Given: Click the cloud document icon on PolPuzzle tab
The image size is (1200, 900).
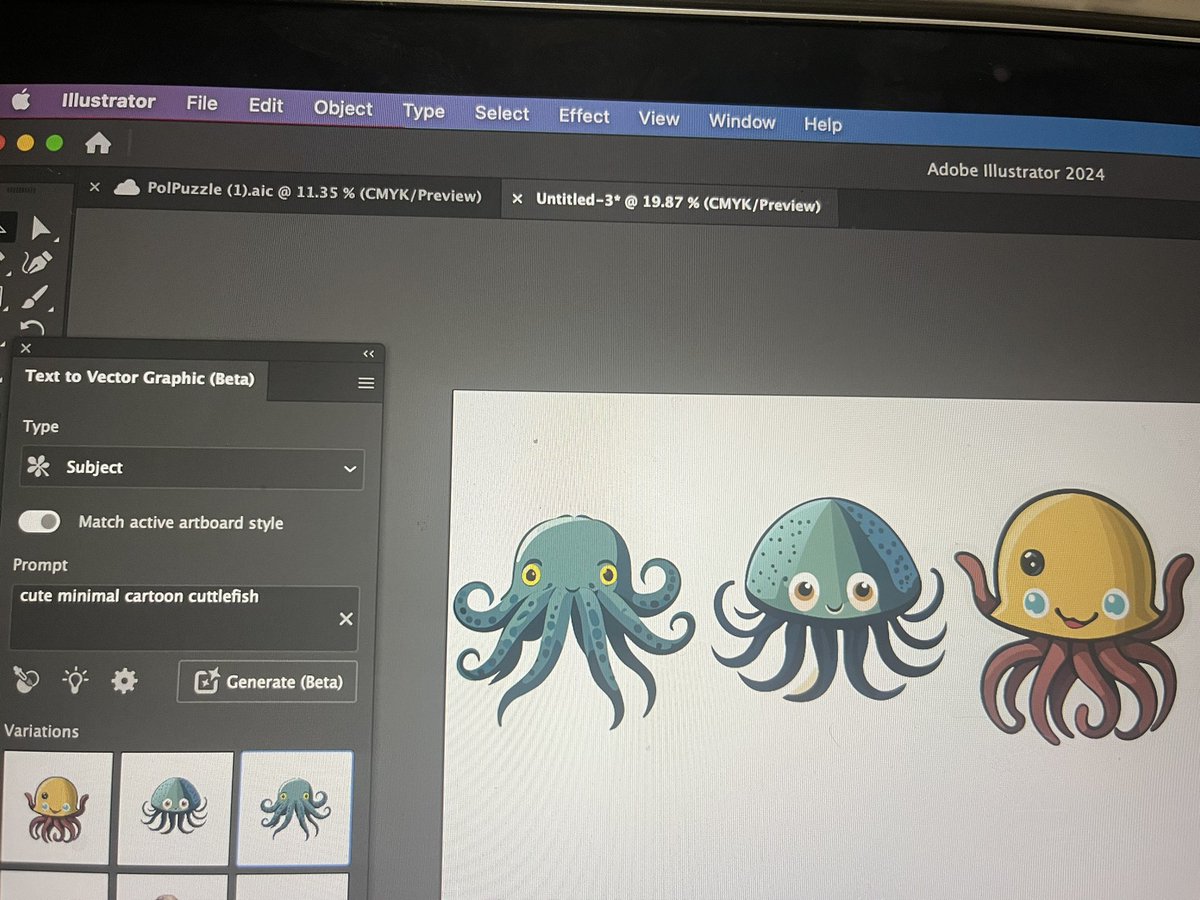Looking at the screenshot, I should 126,187.
